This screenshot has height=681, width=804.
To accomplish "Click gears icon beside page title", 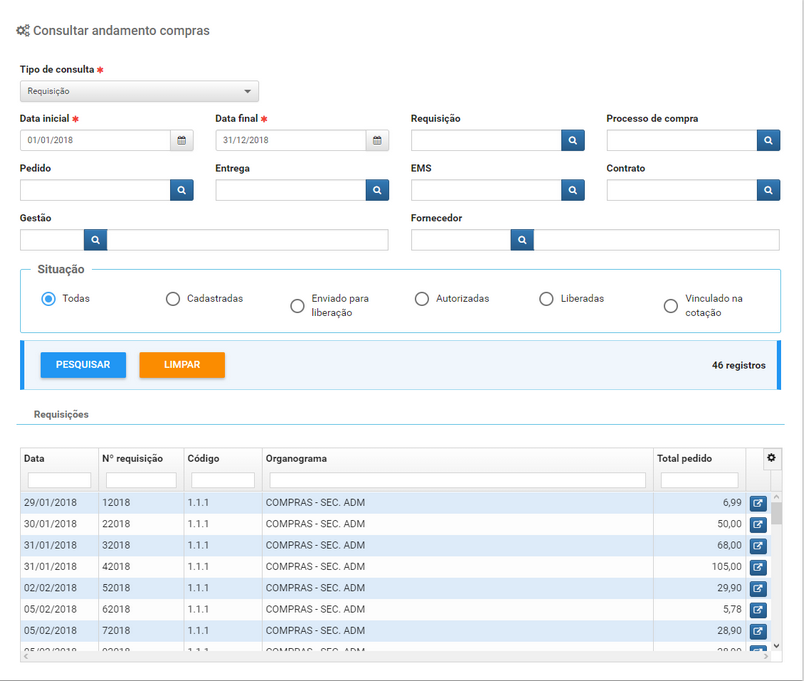I will [x=23, y=31].
